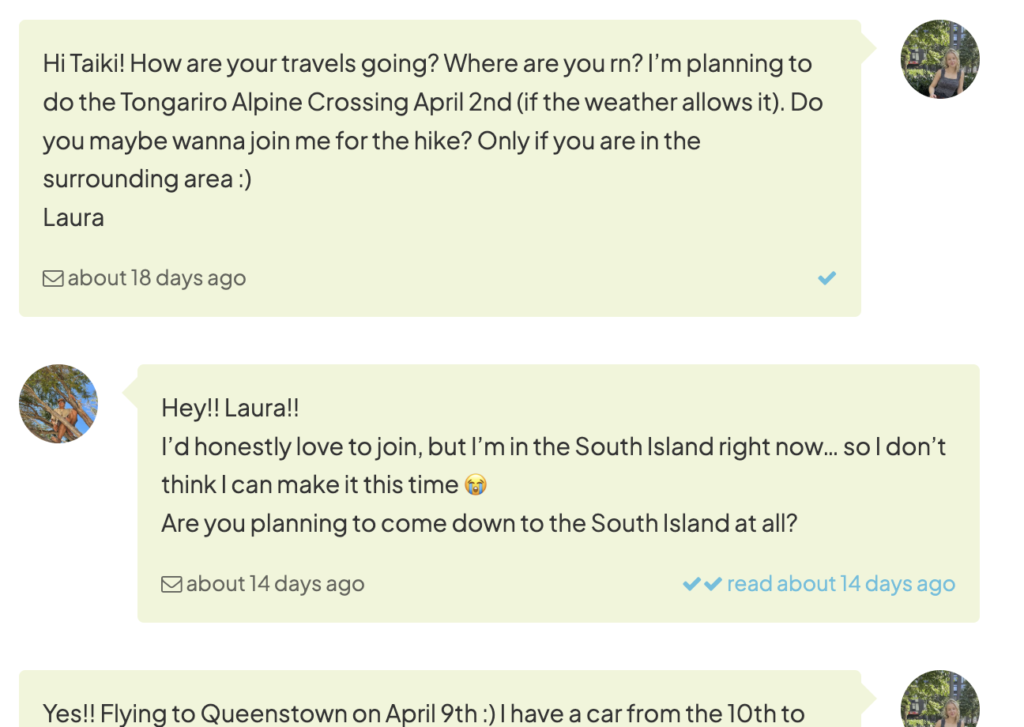Click Laura's profile photo beside first message
Viewport: 1024px width, 727px height.
point(940,59)
